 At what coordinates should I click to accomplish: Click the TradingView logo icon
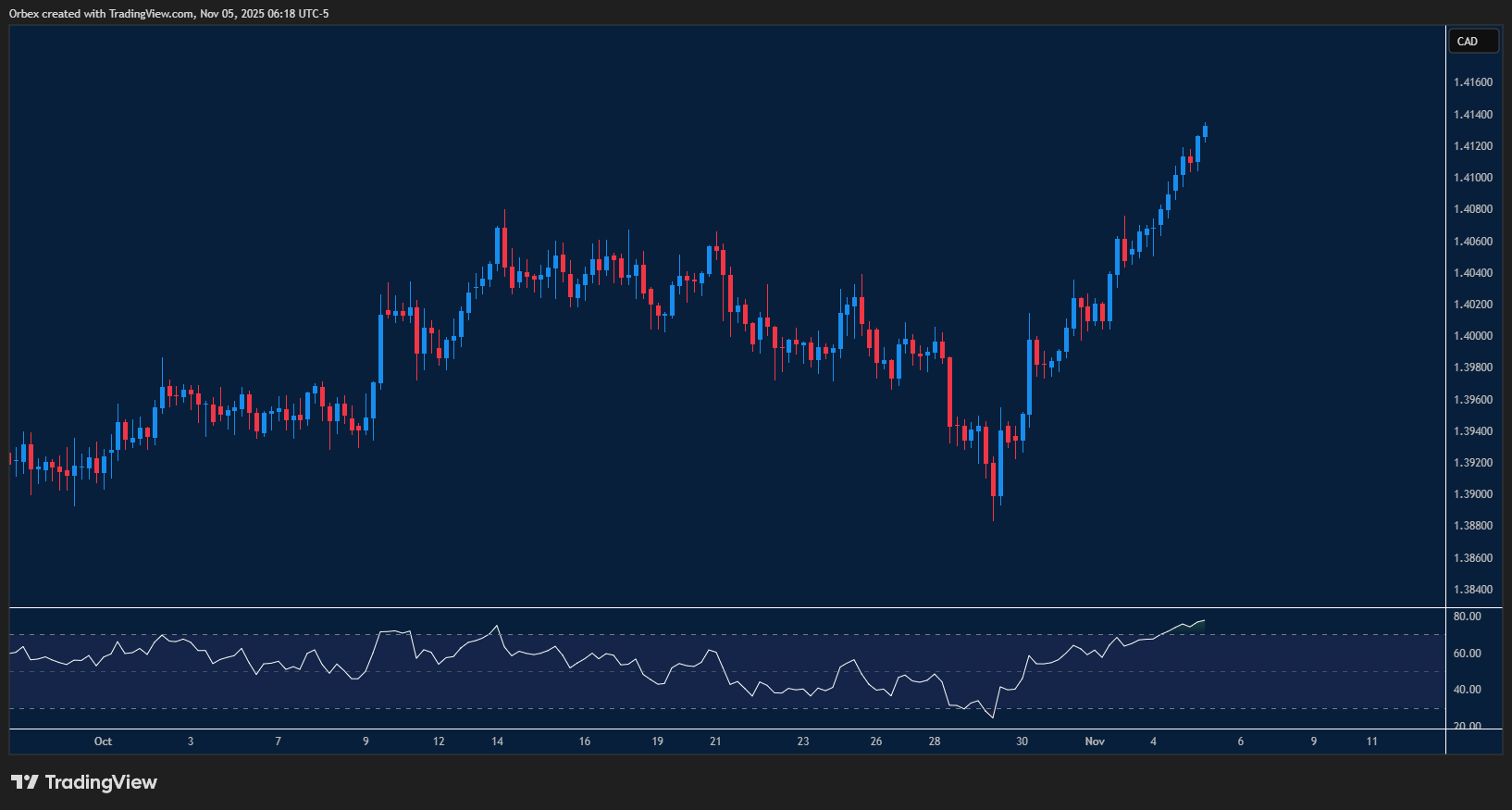(25, 782)
